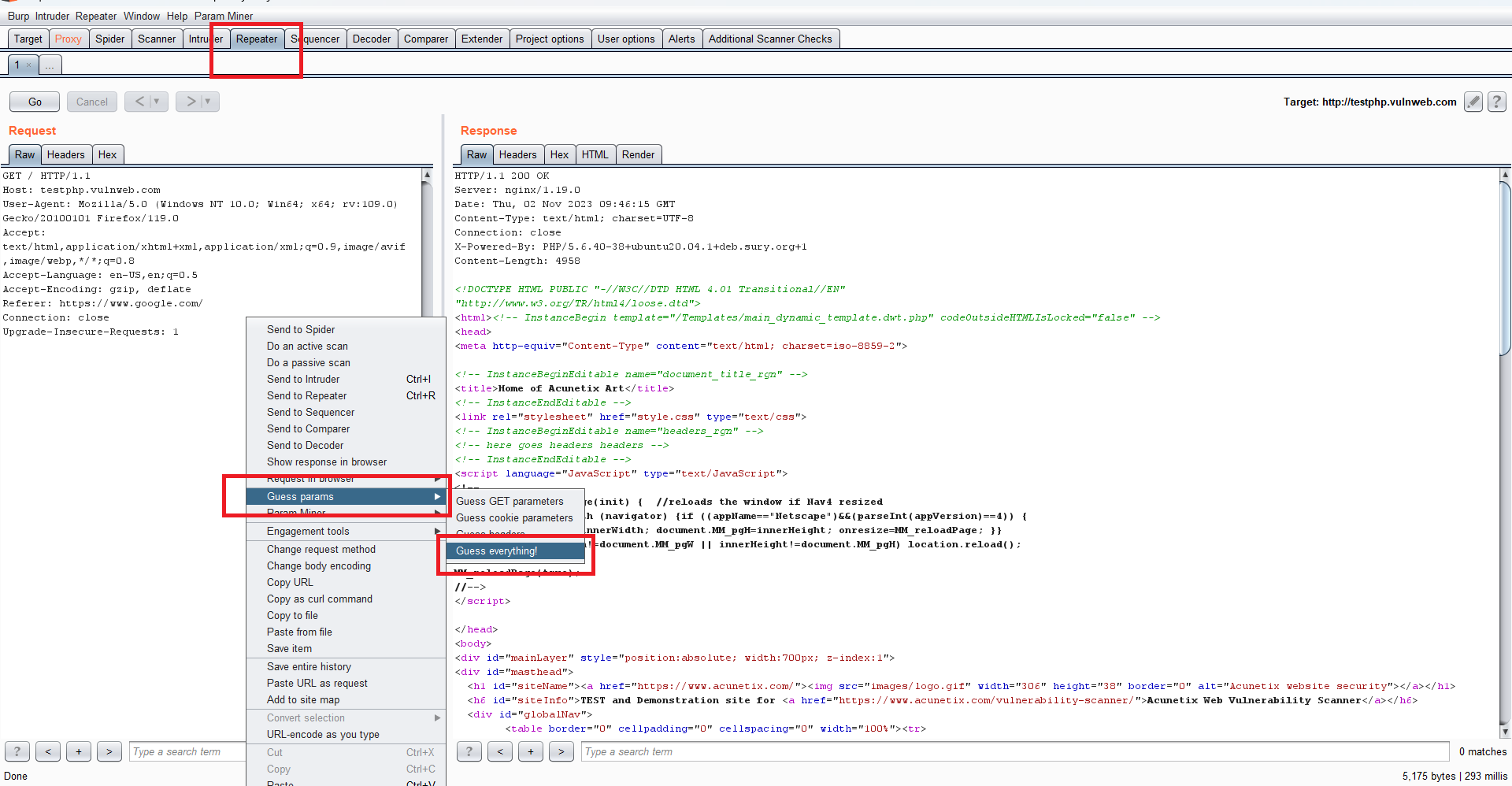
Task: Switch to the Proxy tab
Action: tap(69, 39)
